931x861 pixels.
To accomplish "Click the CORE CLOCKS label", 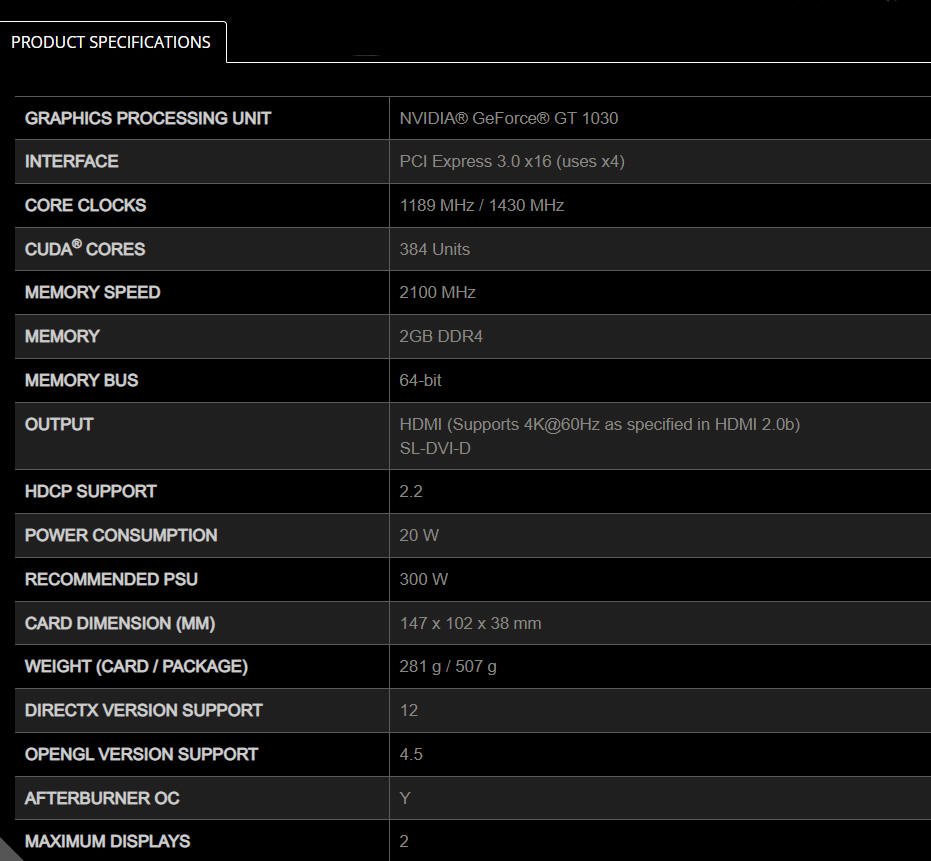I will [x=86, y=205].
